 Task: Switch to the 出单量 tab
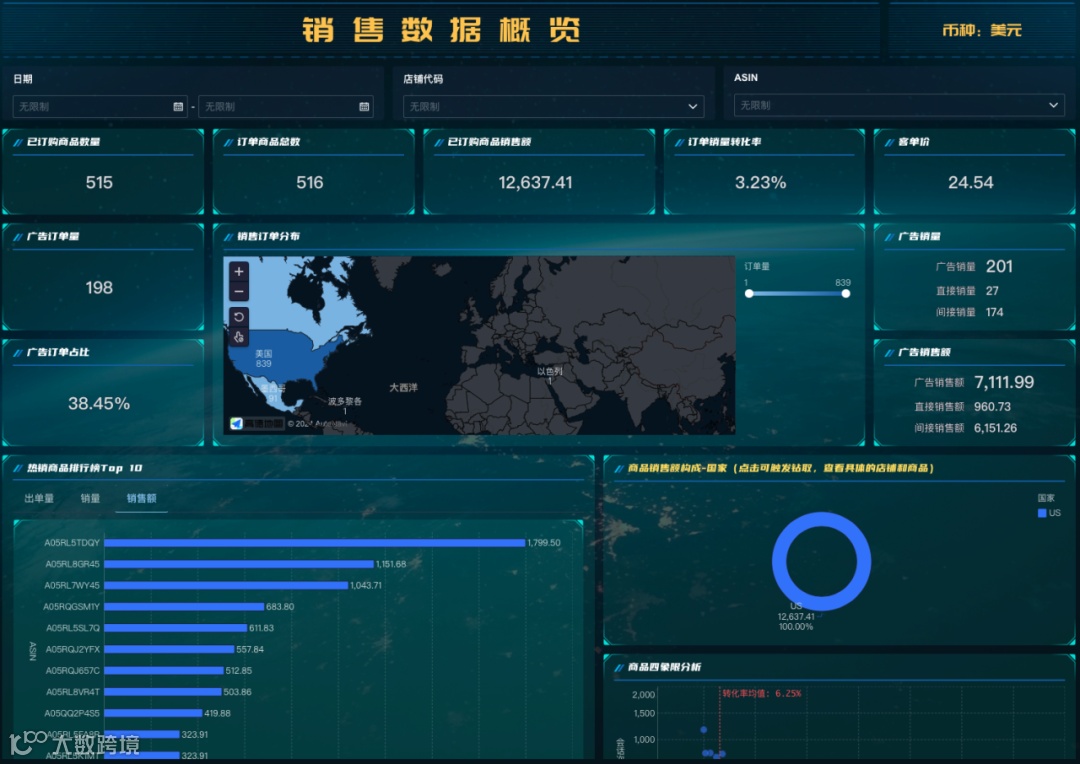point(39,497)
